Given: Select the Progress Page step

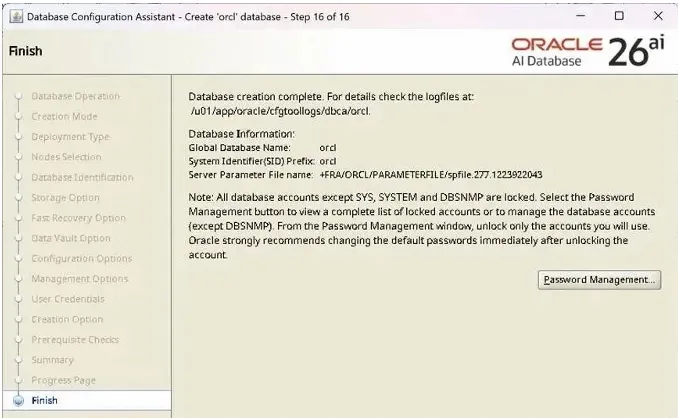Looking at the screenshot, I should [x=63, y=380].
